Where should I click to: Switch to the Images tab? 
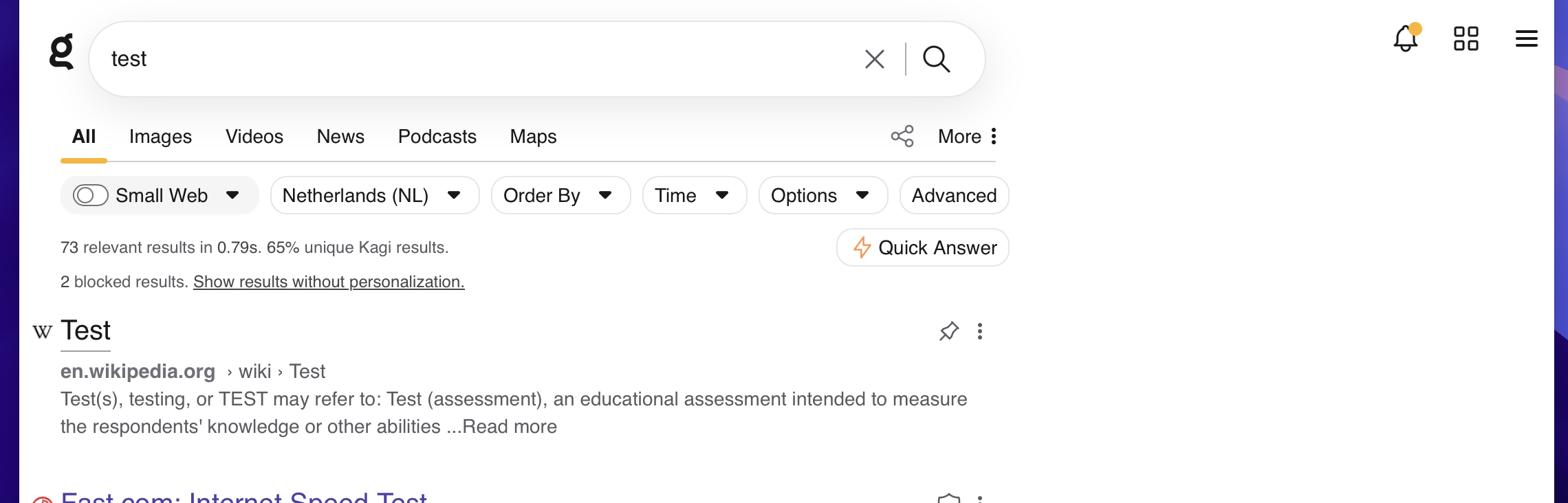pyautogui.click(x=160, y=136)
